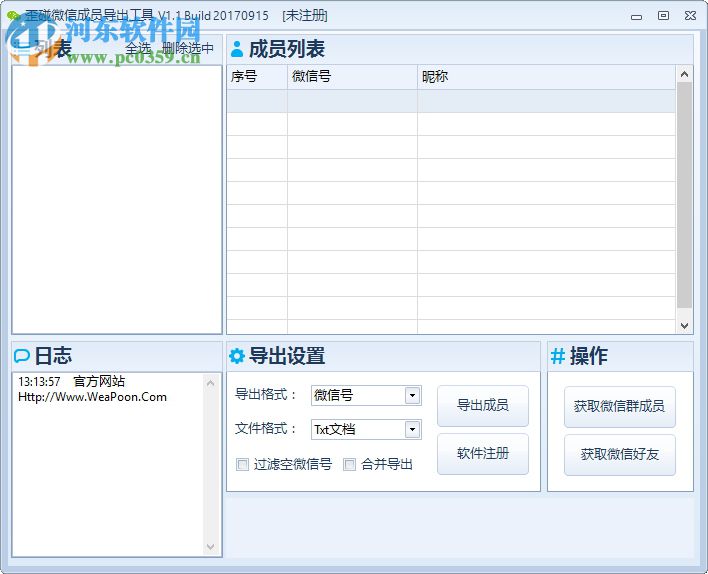The height and width of the screenshot is (574, 708).
Task: Minimize the application window
Action: (637, 16)
